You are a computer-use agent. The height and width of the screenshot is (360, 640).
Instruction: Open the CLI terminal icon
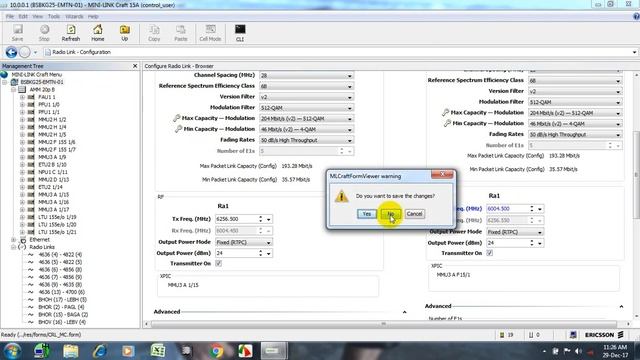pos(240,33)
